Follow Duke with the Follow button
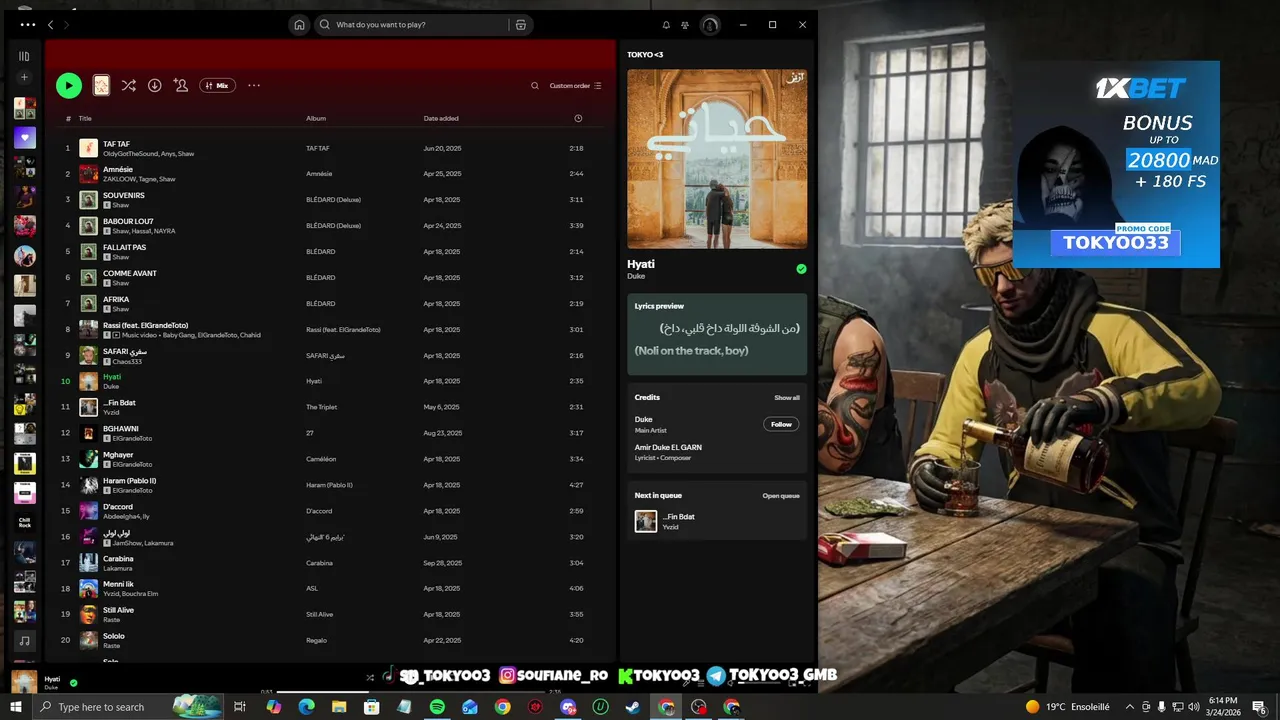Image resolution: width=1280 pixels, height=720 pixels. (x=781, y=424)
